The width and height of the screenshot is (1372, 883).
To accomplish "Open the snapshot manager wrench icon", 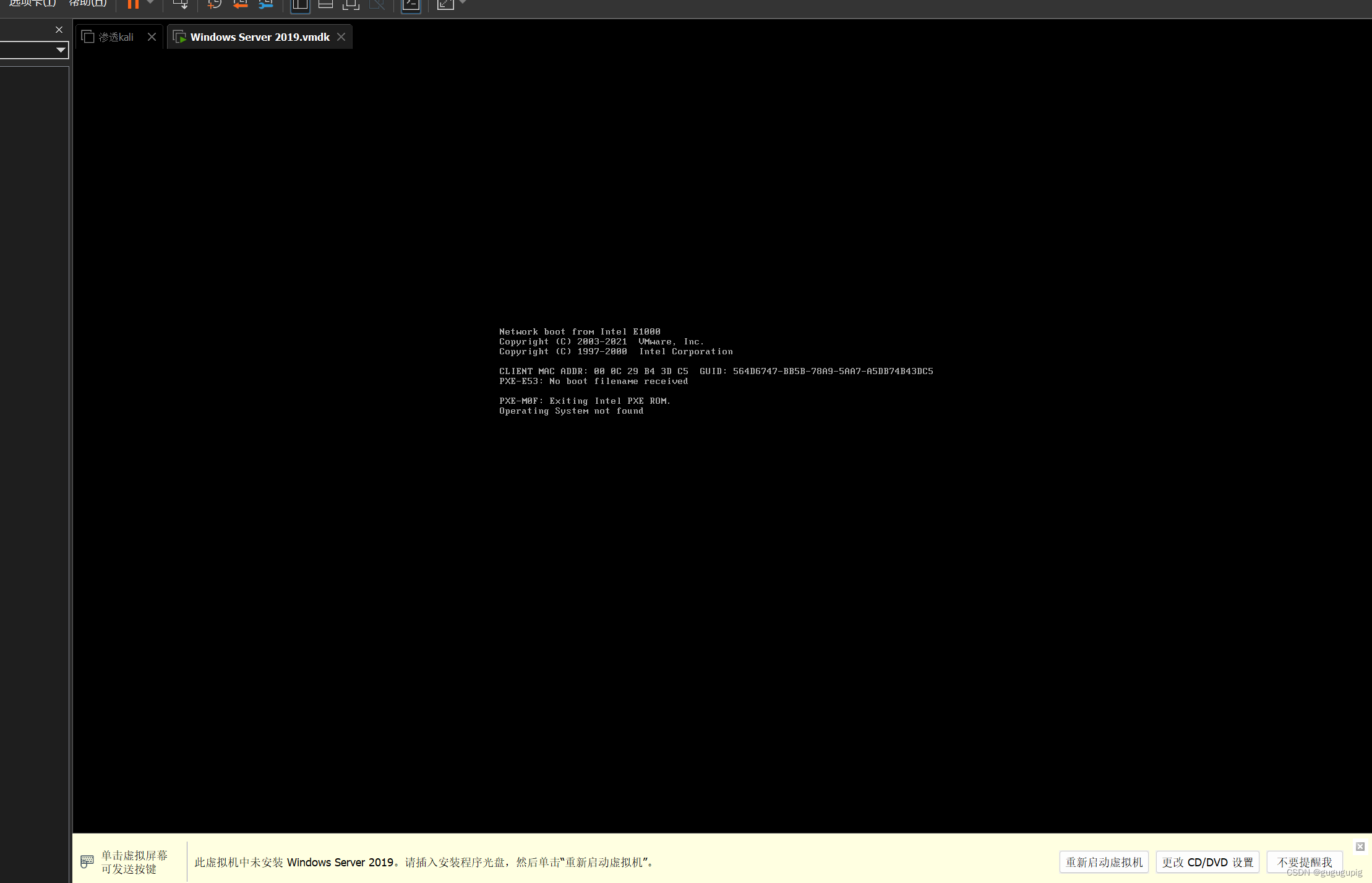I will 266,4.
